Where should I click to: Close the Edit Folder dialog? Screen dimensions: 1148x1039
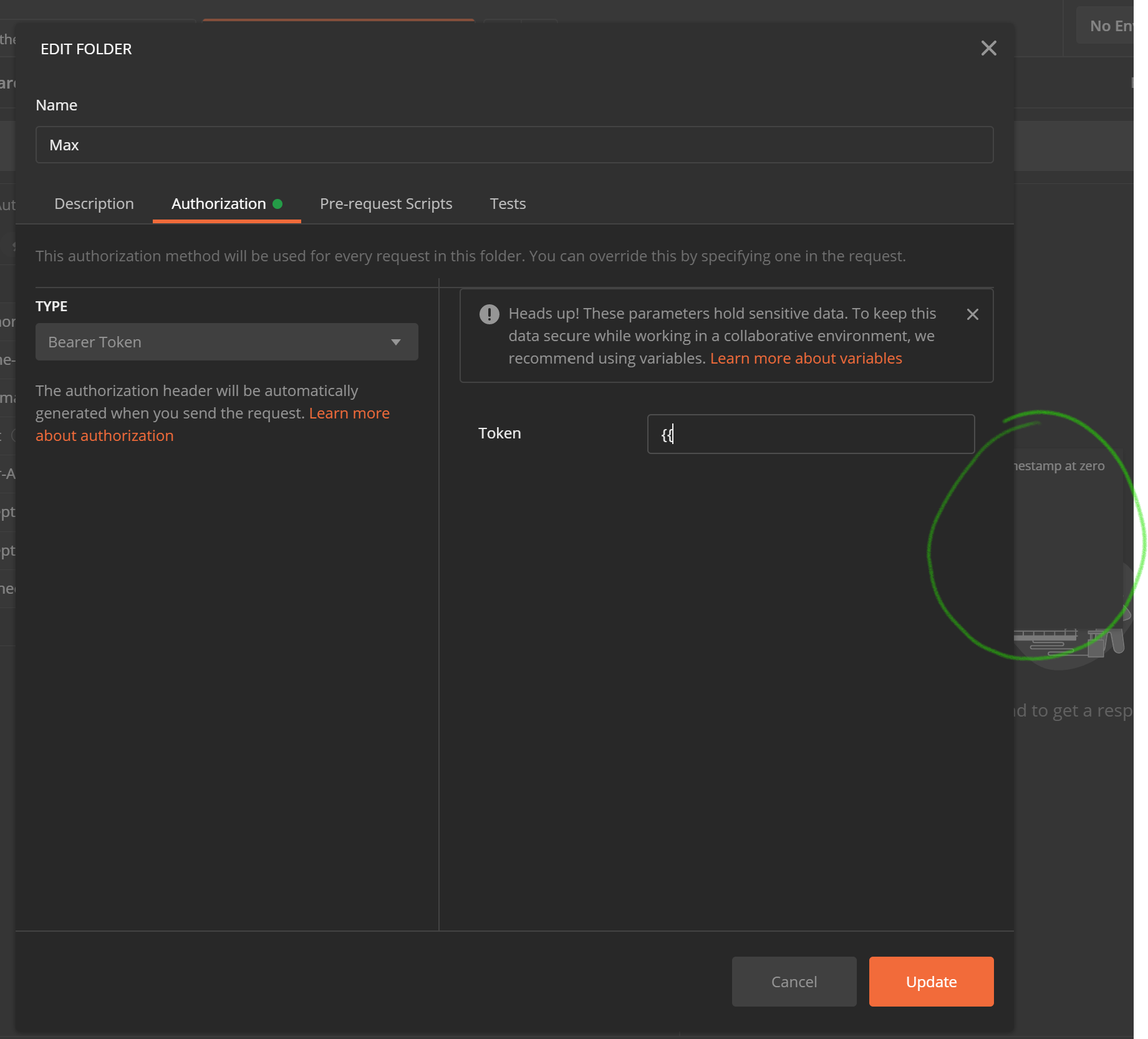coord(989,49)
